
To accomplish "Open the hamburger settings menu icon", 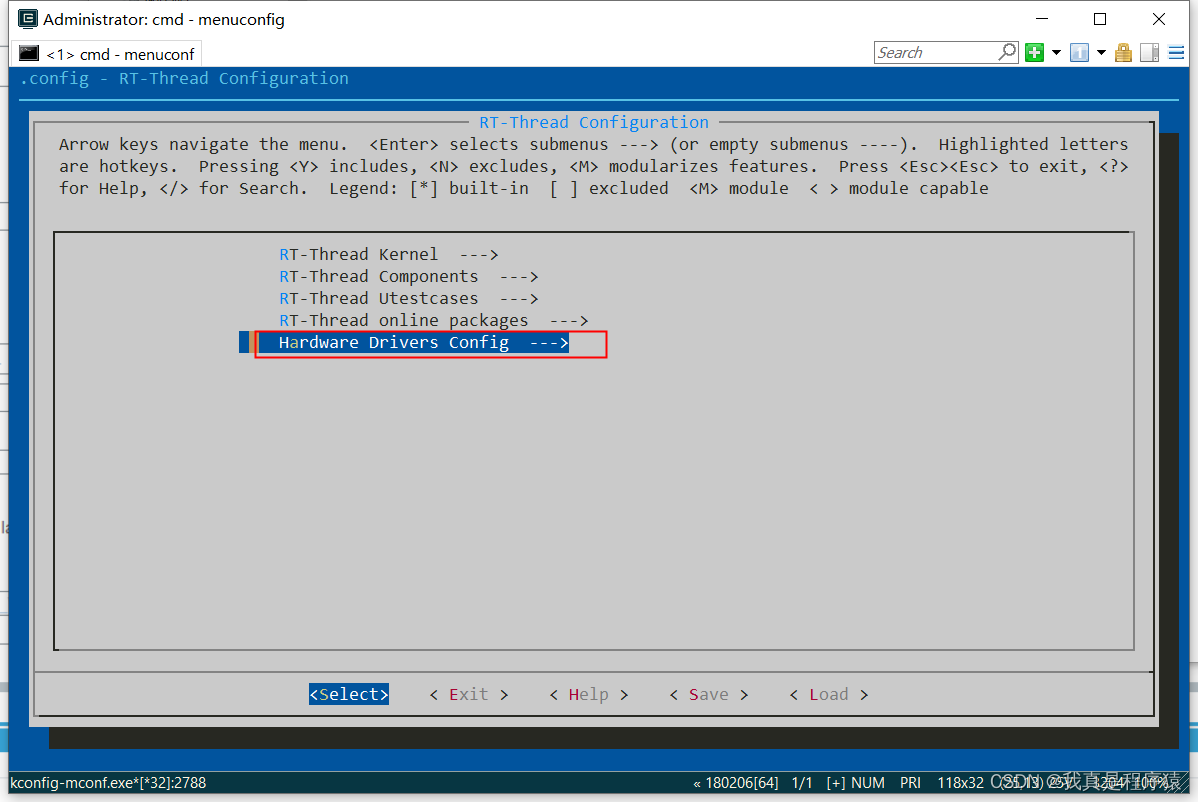I will coord(1177,53).
